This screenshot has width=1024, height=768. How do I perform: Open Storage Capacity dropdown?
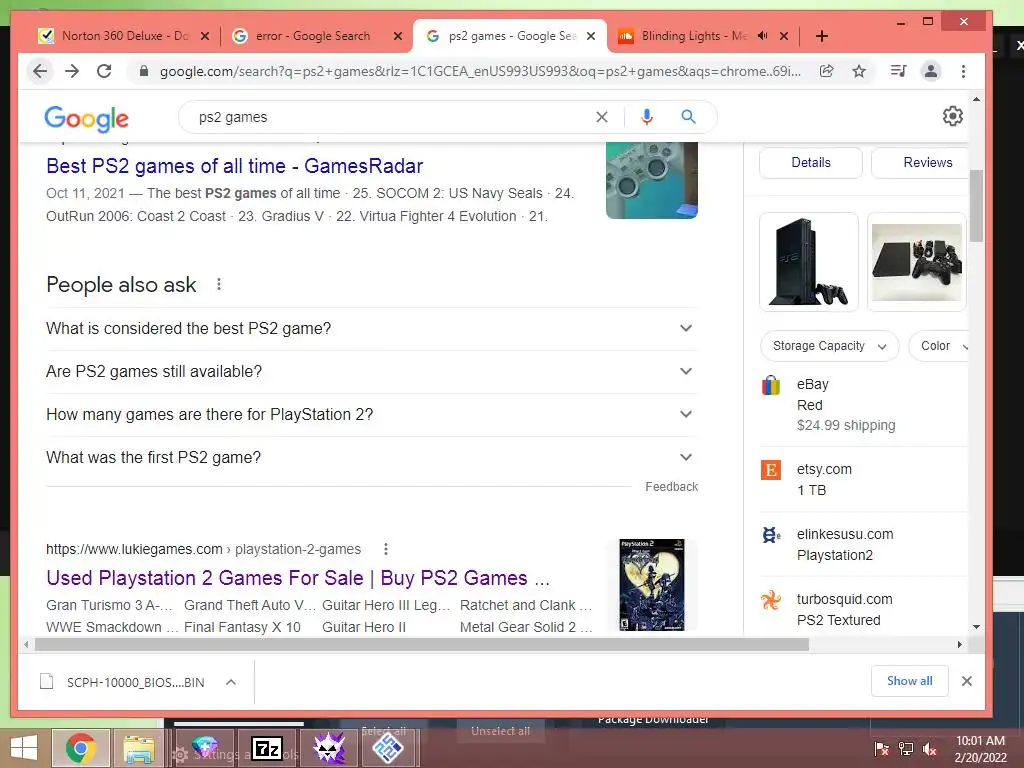click(829, 346)
